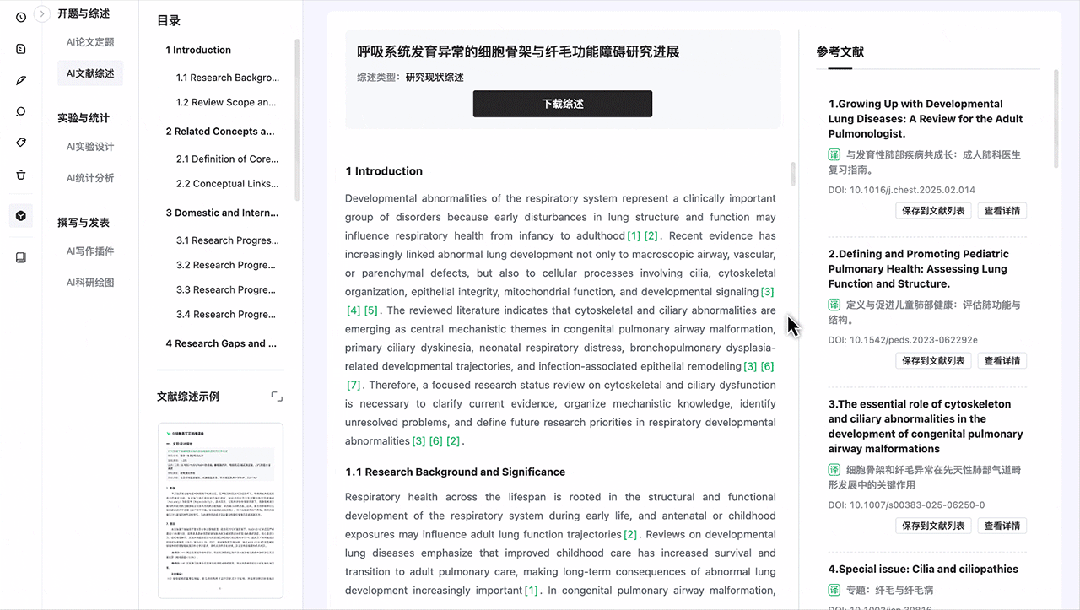This screenshot has width=1080, height=610.
Task: Click DOI text '10.1016/j.chest.2025.02.014'
Action: pyautogui.click(x=913, y=189)
